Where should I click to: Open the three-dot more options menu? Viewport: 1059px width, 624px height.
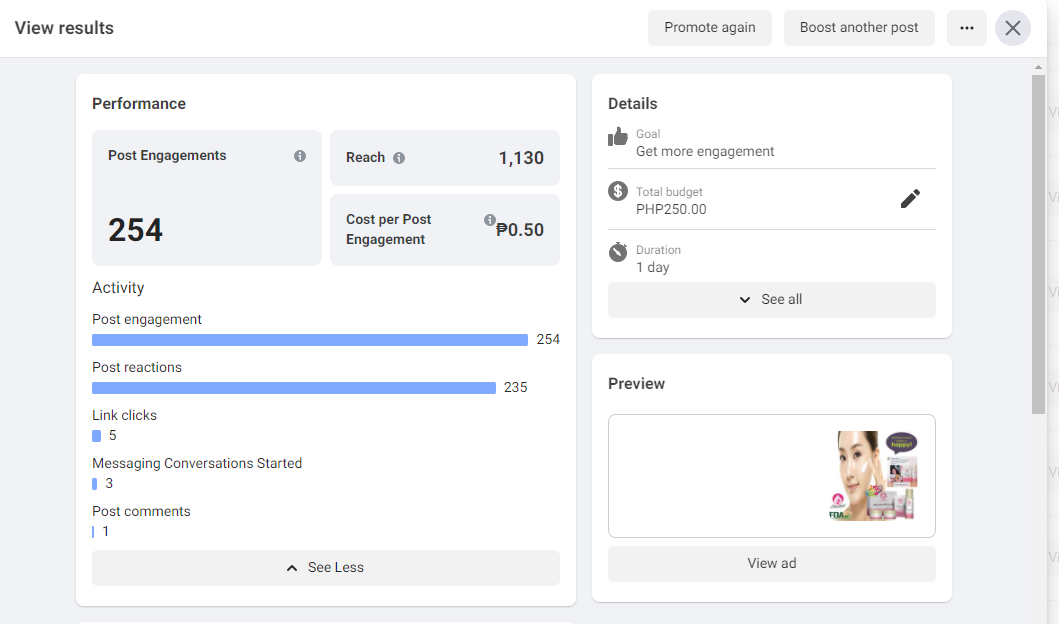967,28
